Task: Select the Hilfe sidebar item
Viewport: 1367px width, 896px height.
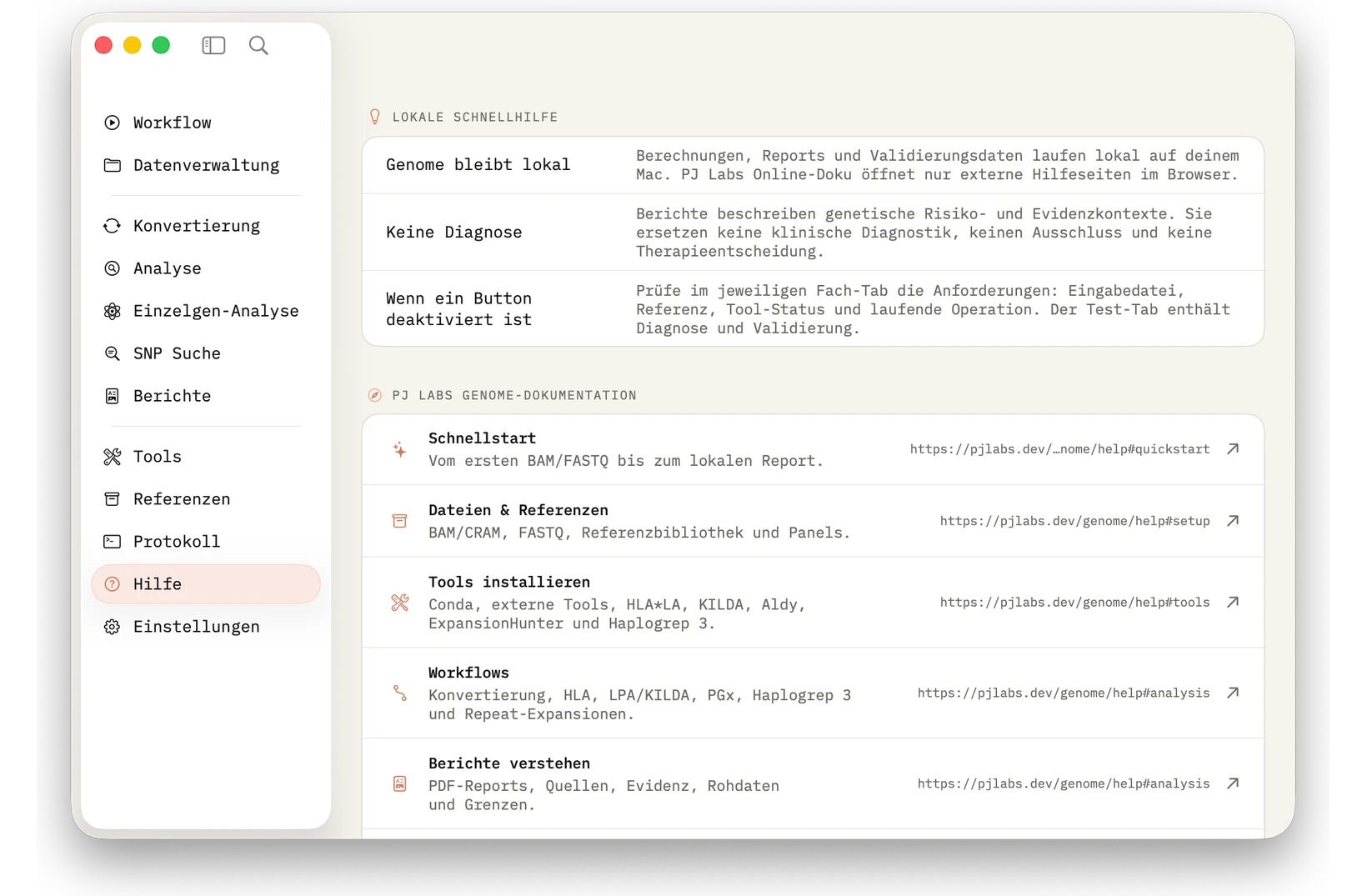Action: pos(206,584)
